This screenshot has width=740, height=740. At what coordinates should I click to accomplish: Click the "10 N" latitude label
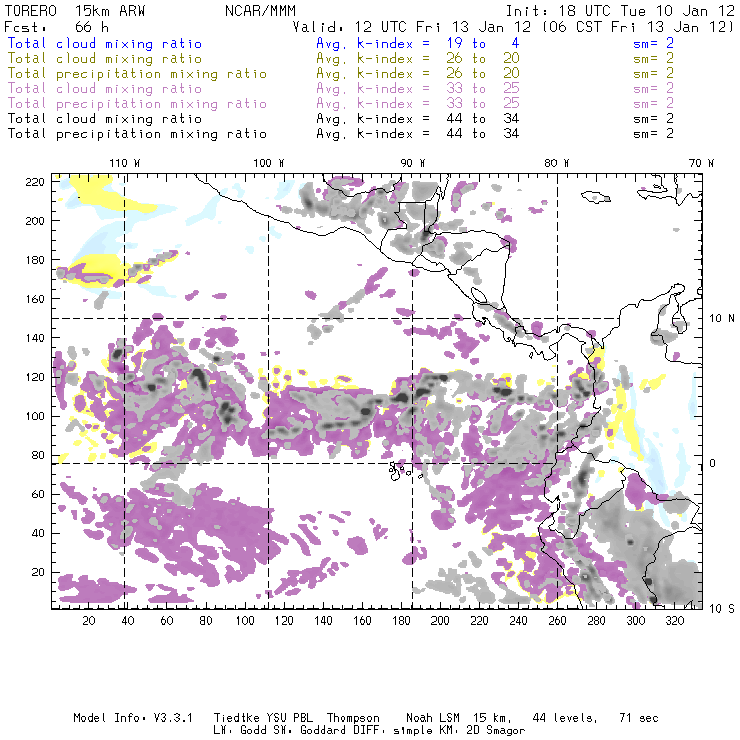722,319
